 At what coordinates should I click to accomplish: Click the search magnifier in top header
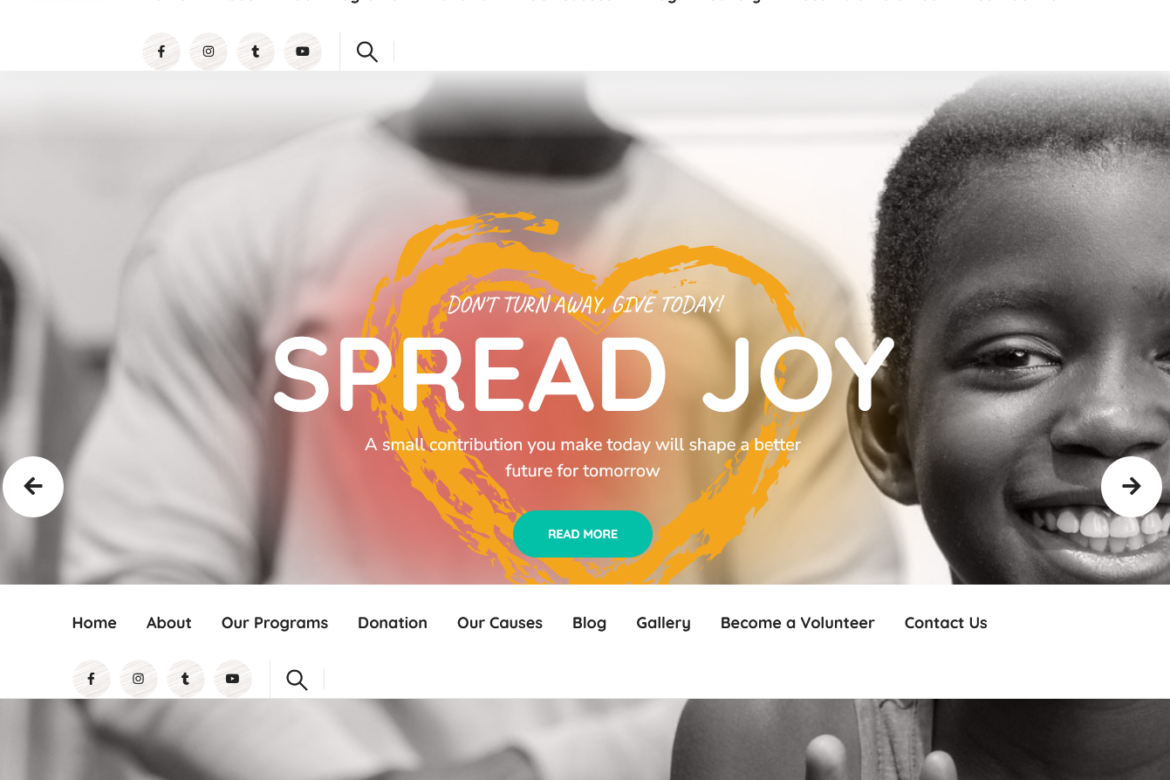click(x=366, y=52)
